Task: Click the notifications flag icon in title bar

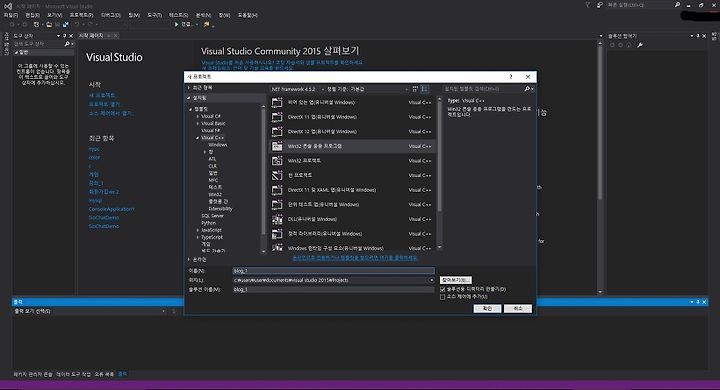Action: [588, 5]
